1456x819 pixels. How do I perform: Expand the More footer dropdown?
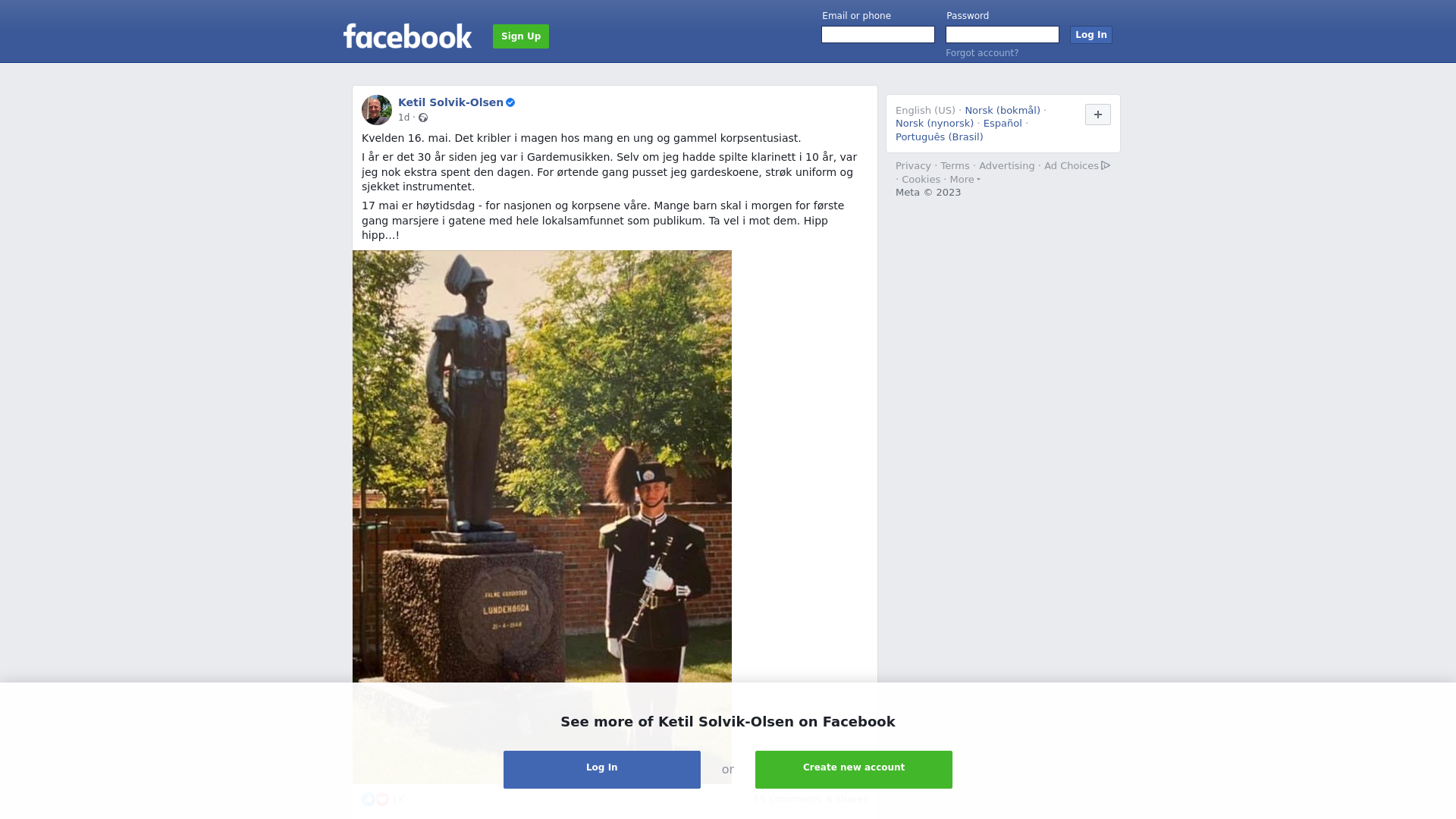[x=965, y=180]
